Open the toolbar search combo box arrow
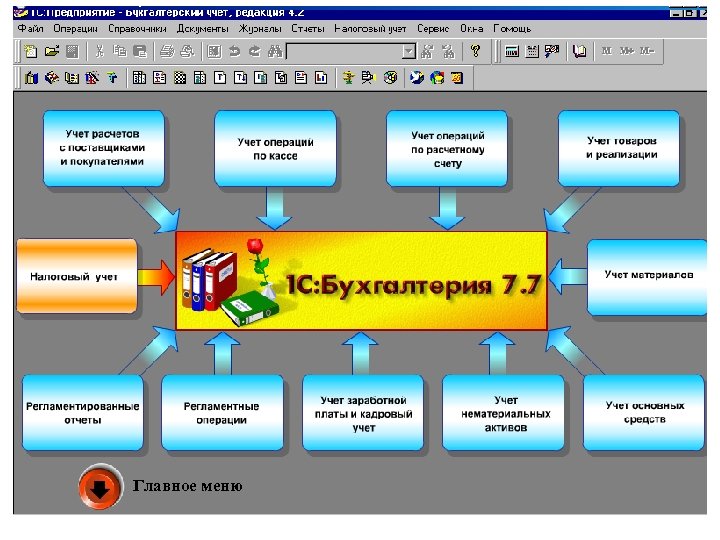Screen dimensions: 720x540 408,51
